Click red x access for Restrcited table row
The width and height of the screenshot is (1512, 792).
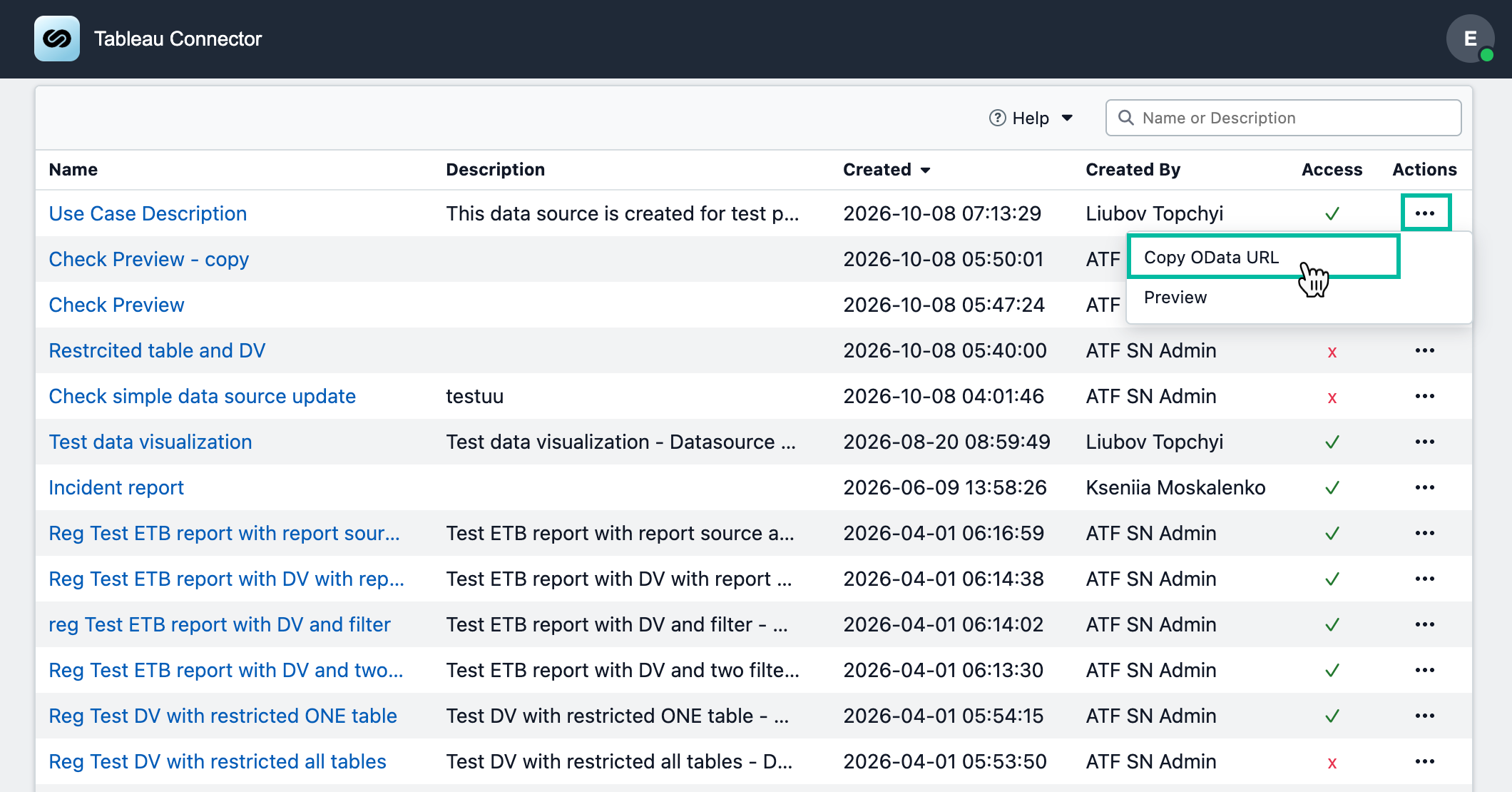pyautogui.click(x=1332, y=352)
